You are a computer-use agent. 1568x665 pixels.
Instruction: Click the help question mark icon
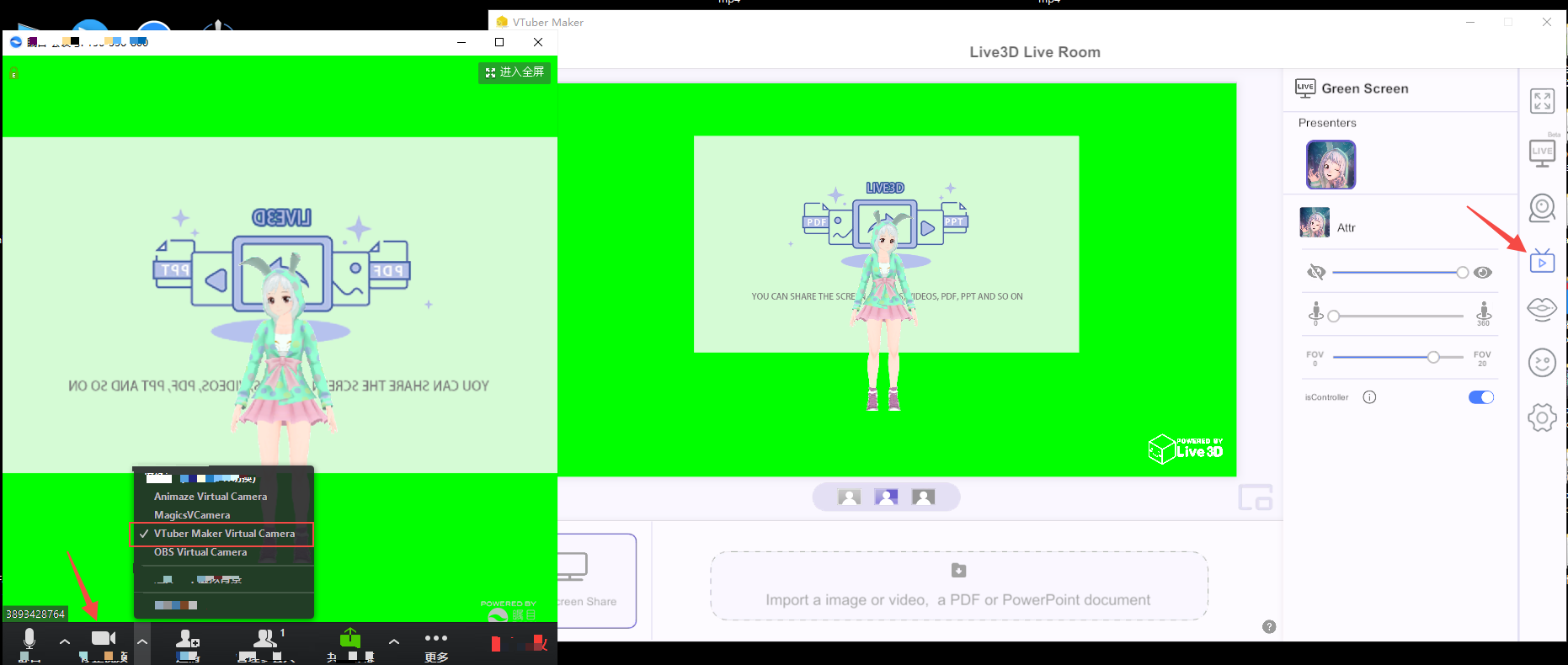(x=1269, y=626)
